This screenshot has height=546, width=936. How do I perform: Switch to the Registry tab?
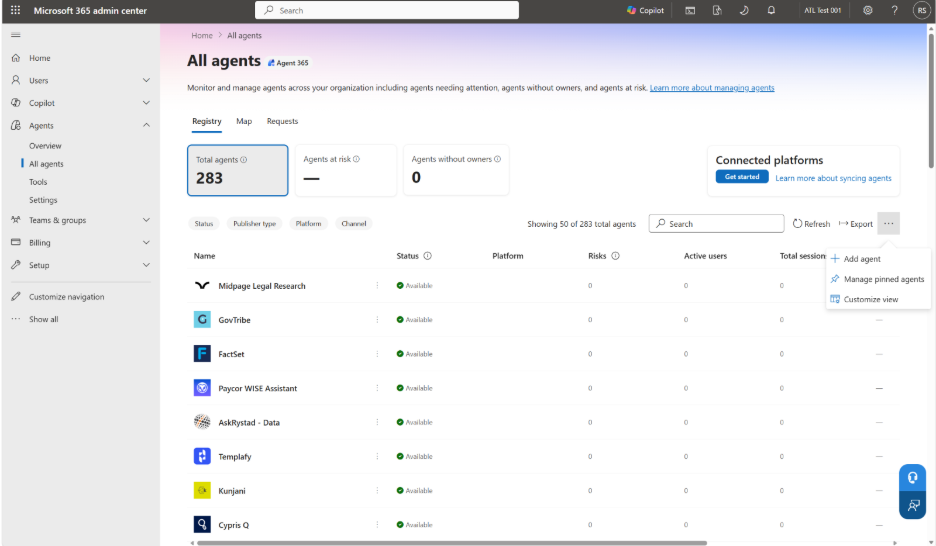207,121
